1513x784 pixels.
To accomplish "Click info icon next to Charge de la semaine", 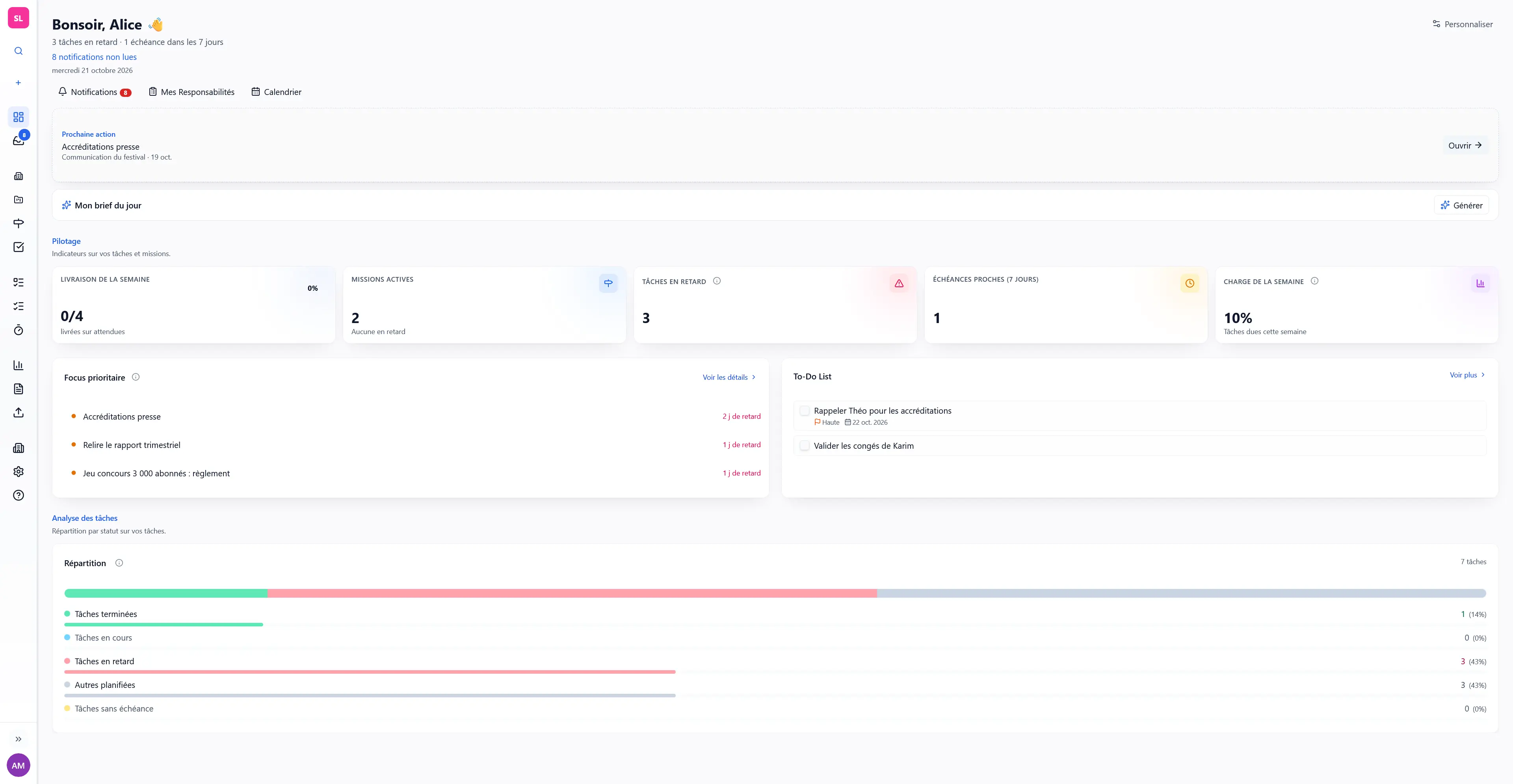I will [1314, 281].
